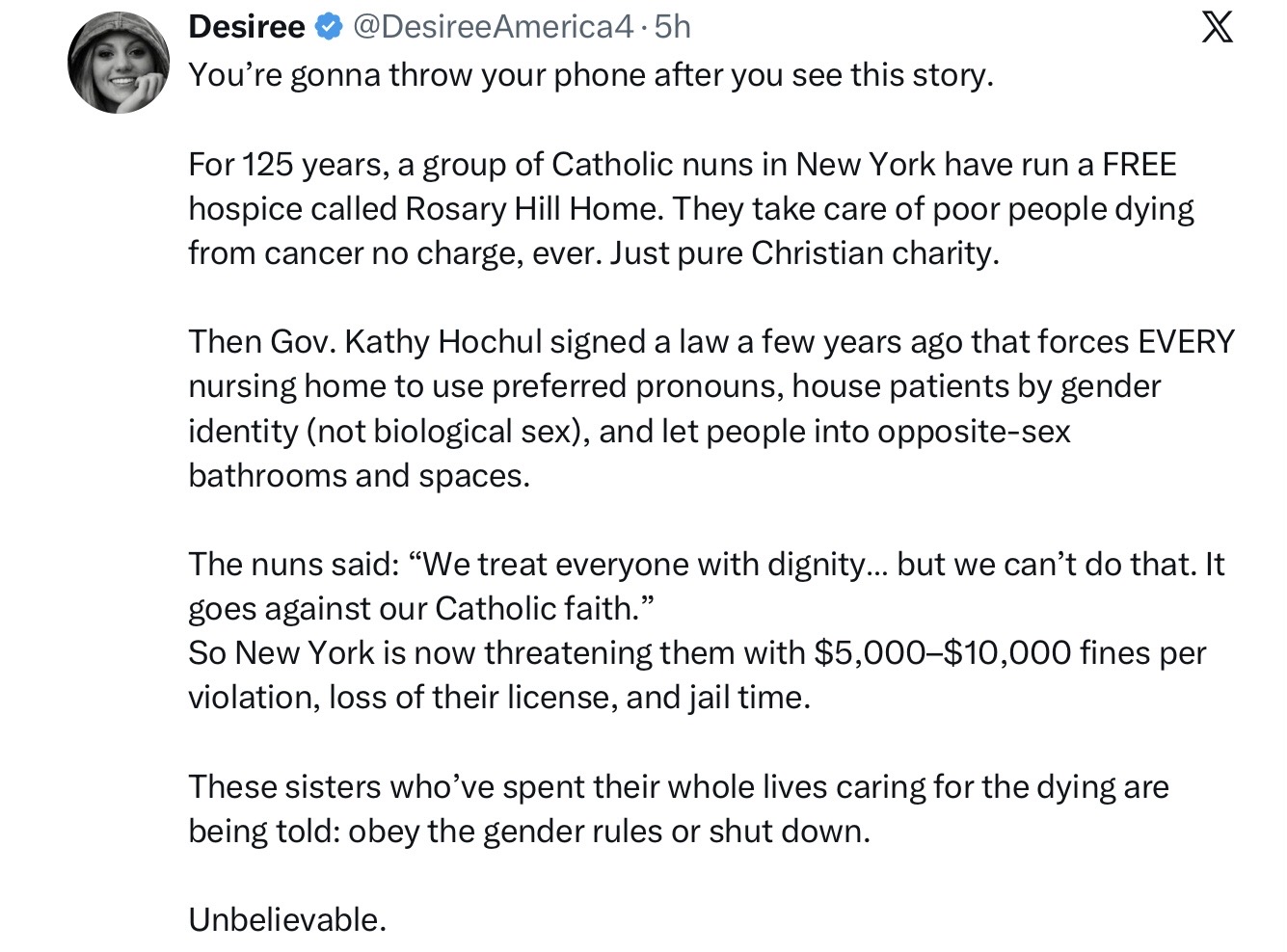Image resolution: width=1287 pixels, height=952 pixels.
Task: Click the display name Desiree
Action: click(247, 27)
